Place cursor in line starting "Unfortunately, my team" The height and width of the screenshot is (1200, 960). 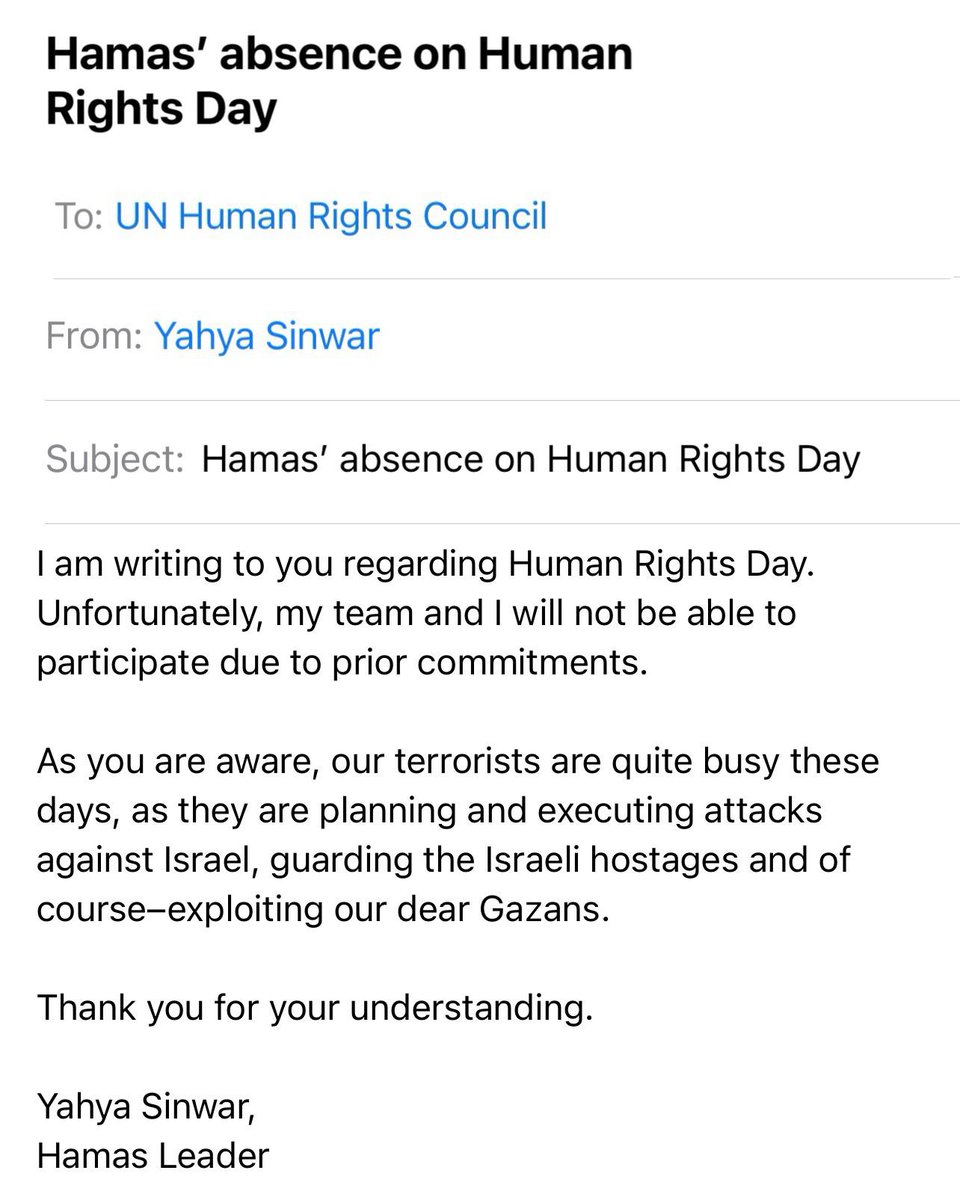(x=416, y=612)
